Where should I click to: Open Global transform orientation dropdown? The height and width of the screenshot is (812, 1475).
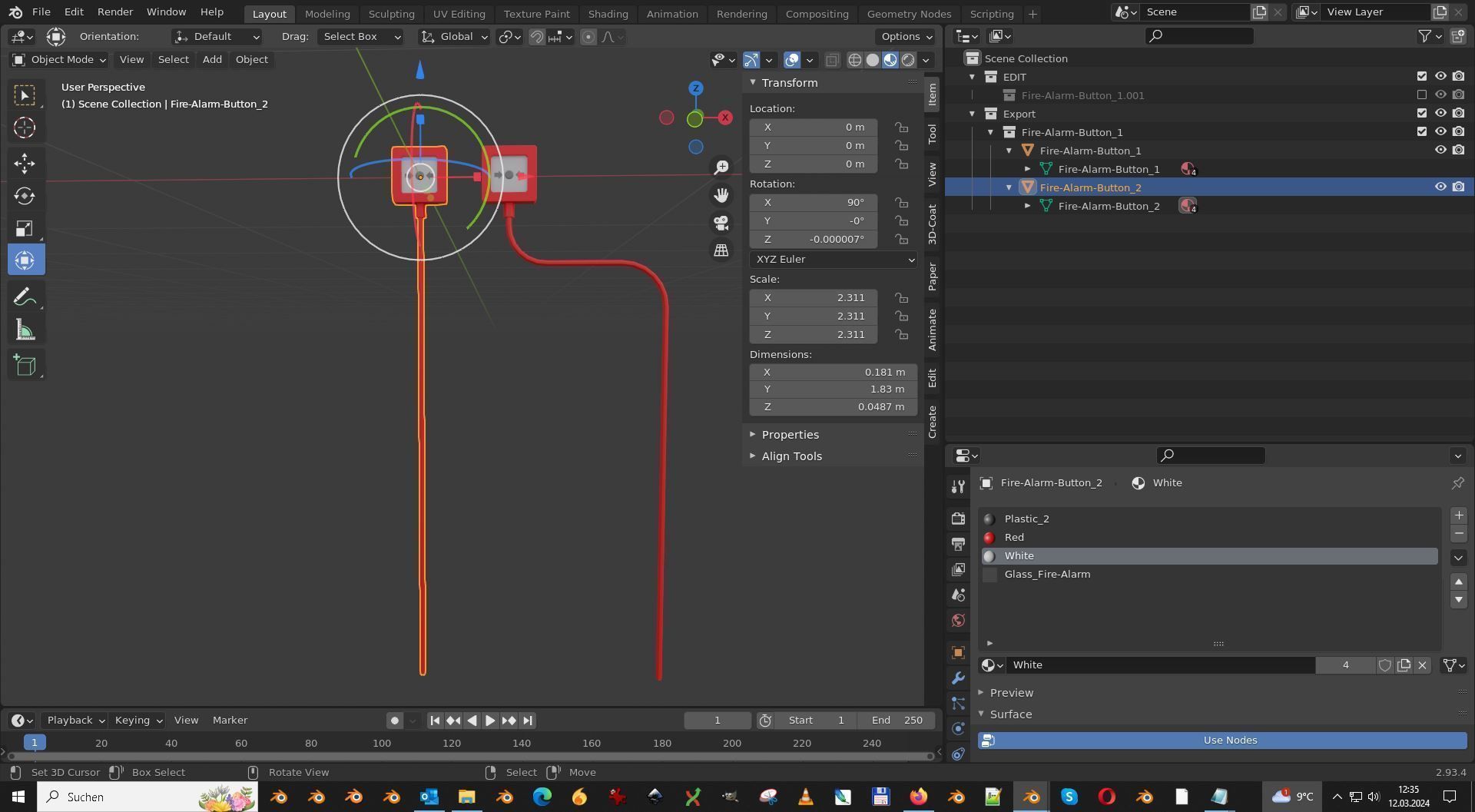tap(455, 37)
